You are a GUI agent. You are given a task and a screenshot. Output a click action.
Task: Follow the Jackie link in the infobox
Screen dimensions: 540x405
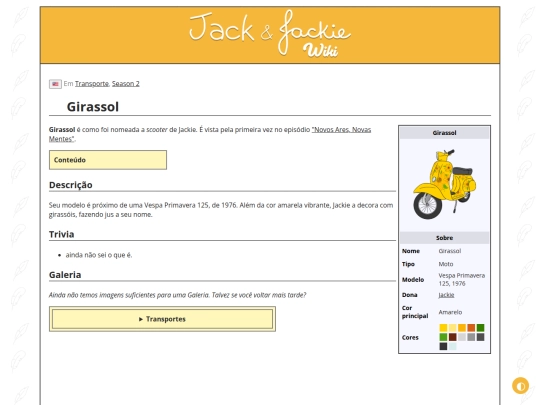click(x=446, y=295)
